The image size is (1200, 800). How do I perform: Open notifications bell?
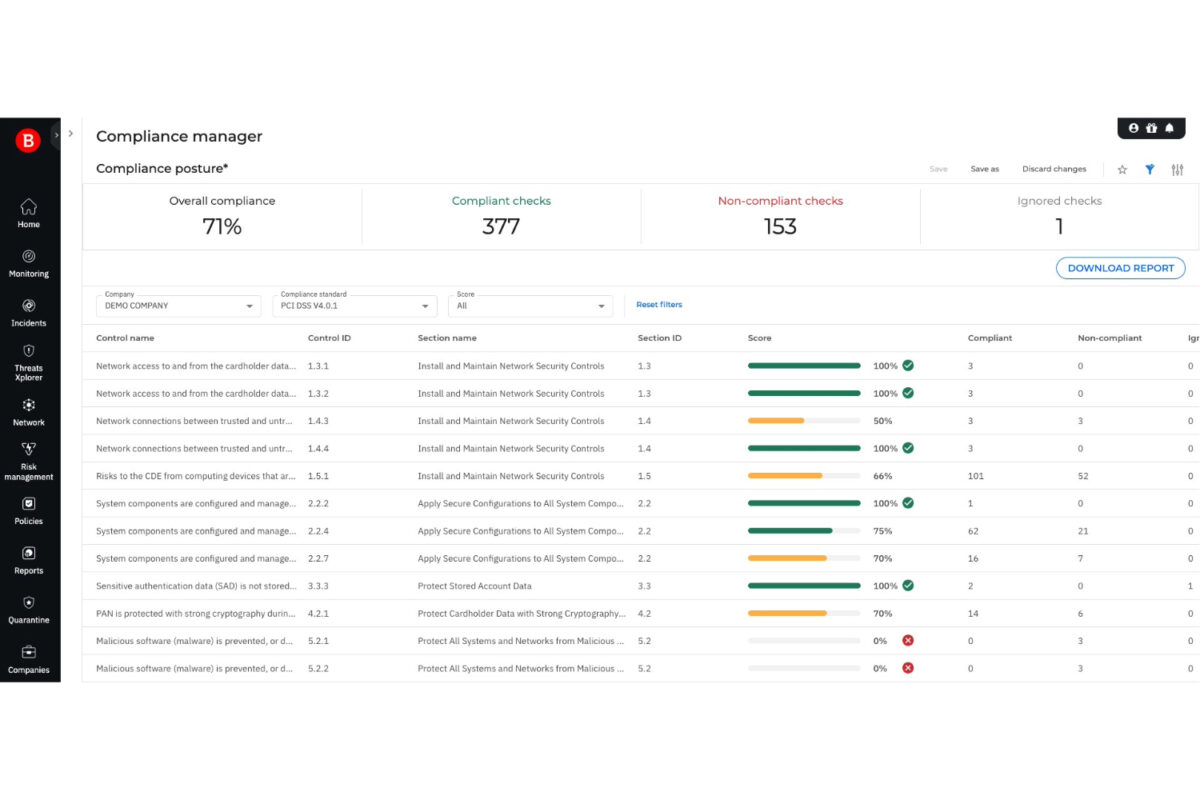[x=1169, y=128]
